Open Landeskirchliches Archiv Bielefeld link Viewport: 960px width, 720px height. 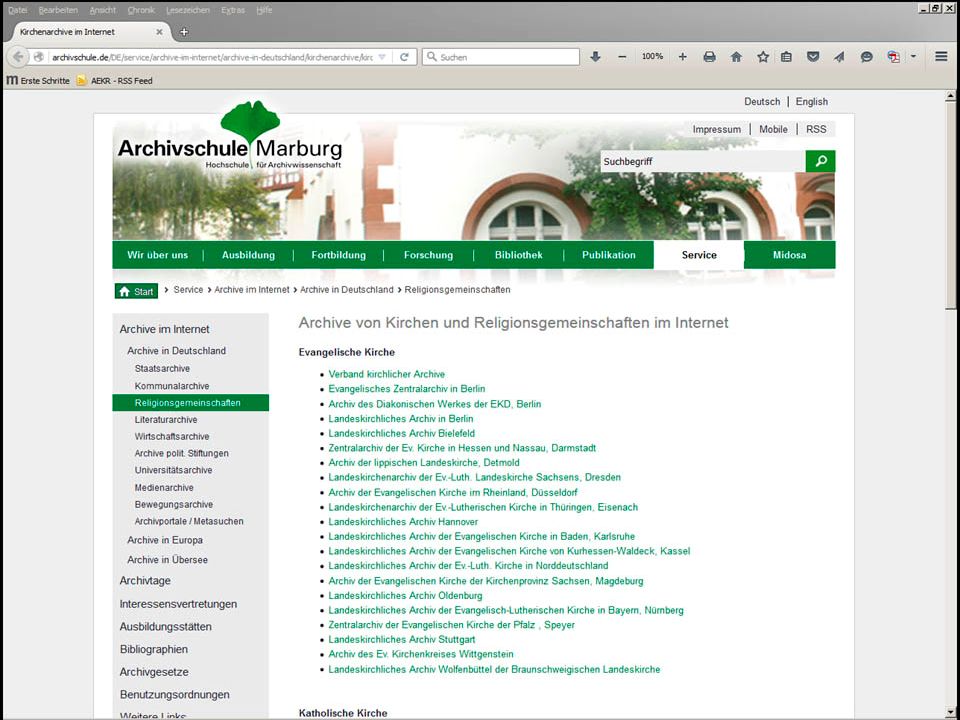click(x=402, y=433)
